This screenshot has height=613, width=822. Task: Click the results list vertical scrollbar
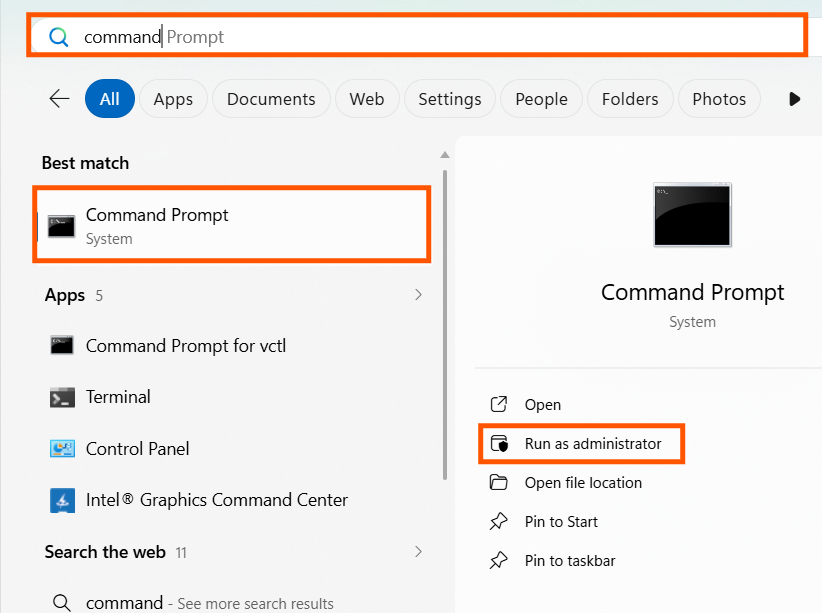pos(445,325)
